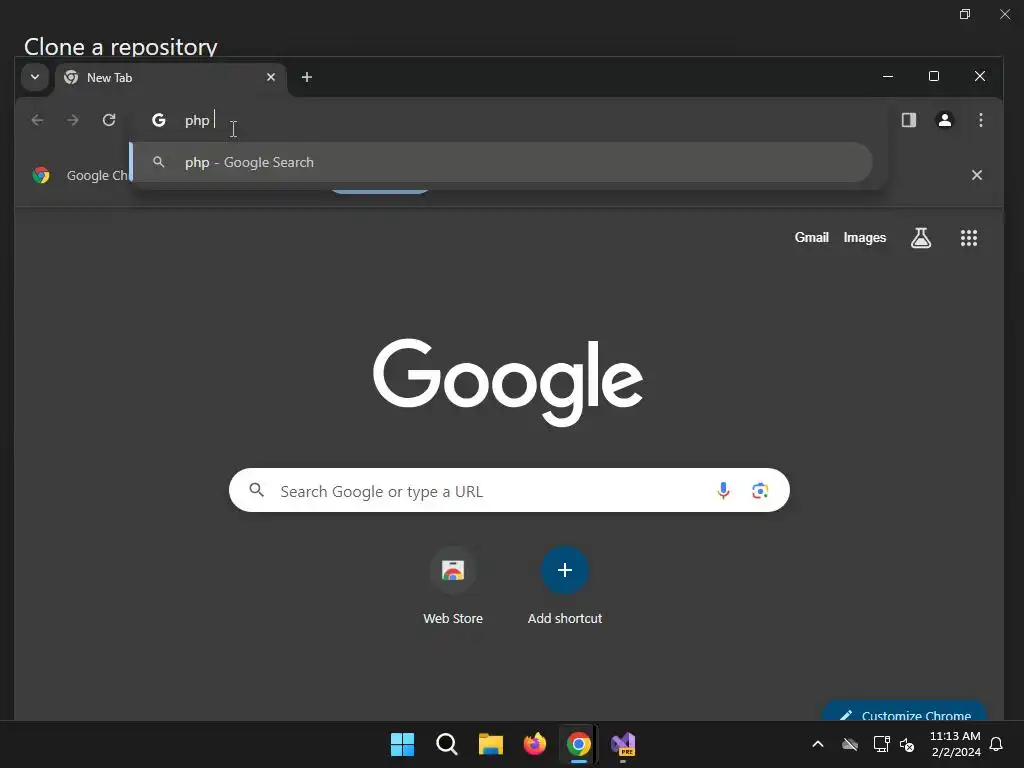Open File Explorer from taskbar
This screenshot has width=1024, height=768.
click(x=490, y=744)
